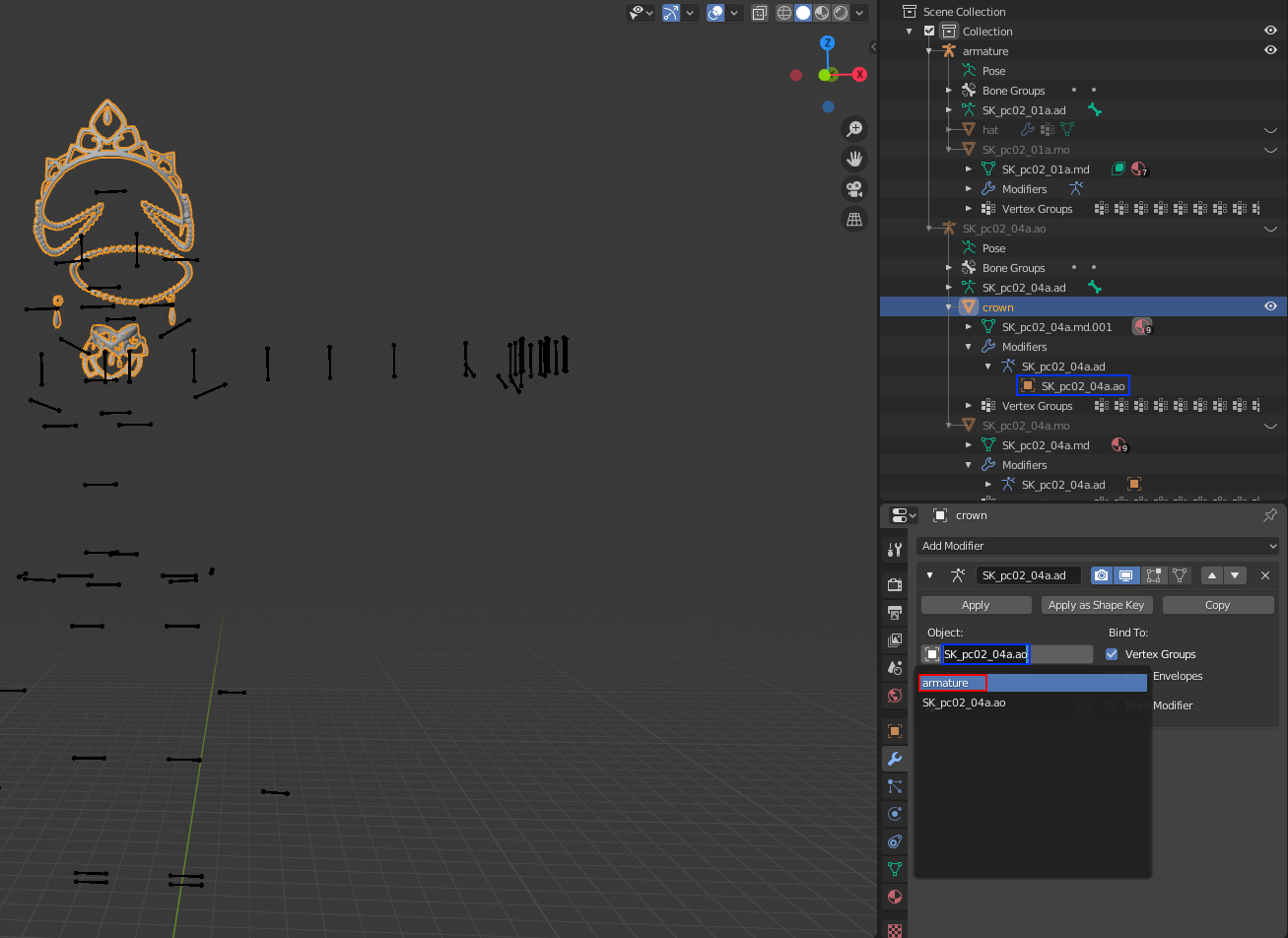
Task: Open the Render properties camera-back tab
Action: click(895, 584)
